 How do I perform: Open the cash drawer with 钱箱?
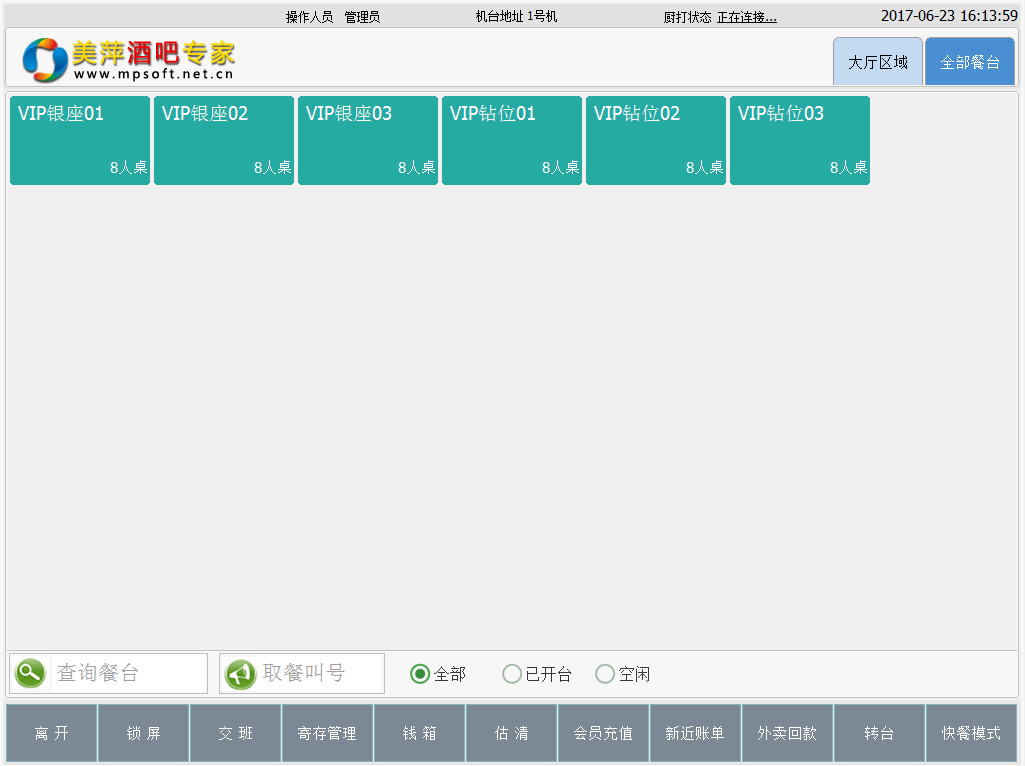419,733
